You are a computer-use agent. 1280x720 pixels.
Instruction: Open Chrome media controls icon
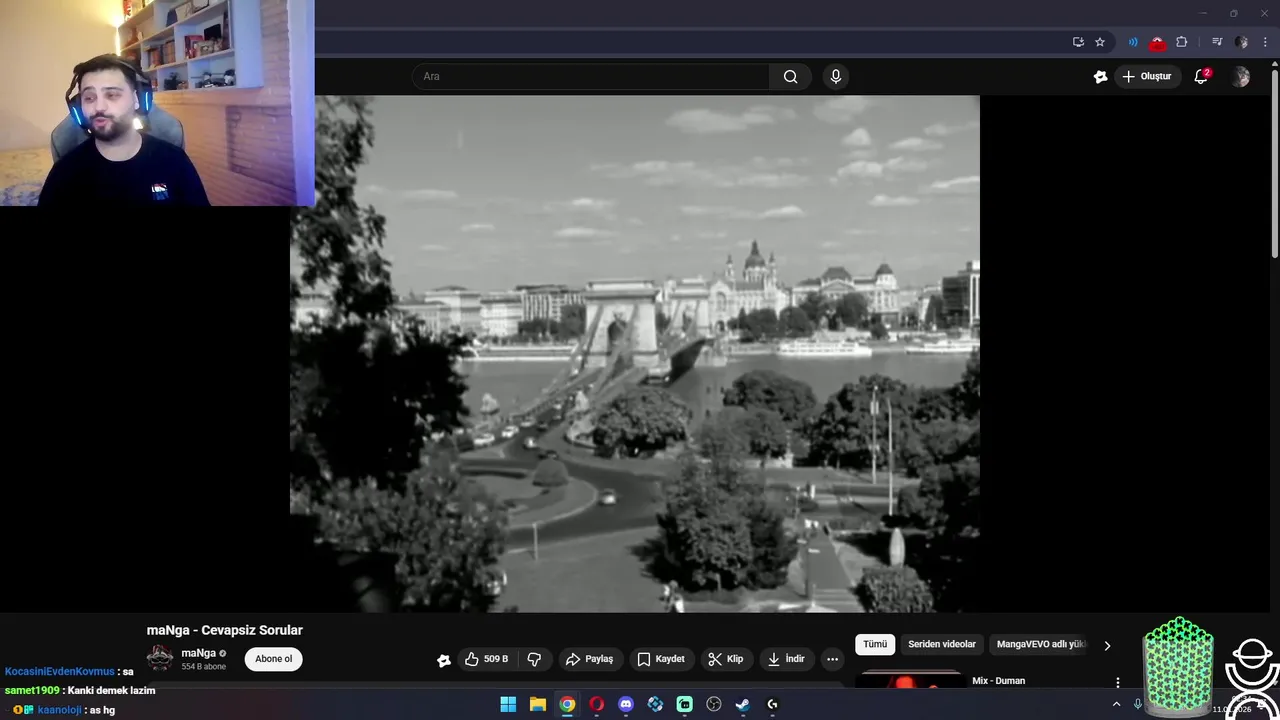coord(1217,42)
